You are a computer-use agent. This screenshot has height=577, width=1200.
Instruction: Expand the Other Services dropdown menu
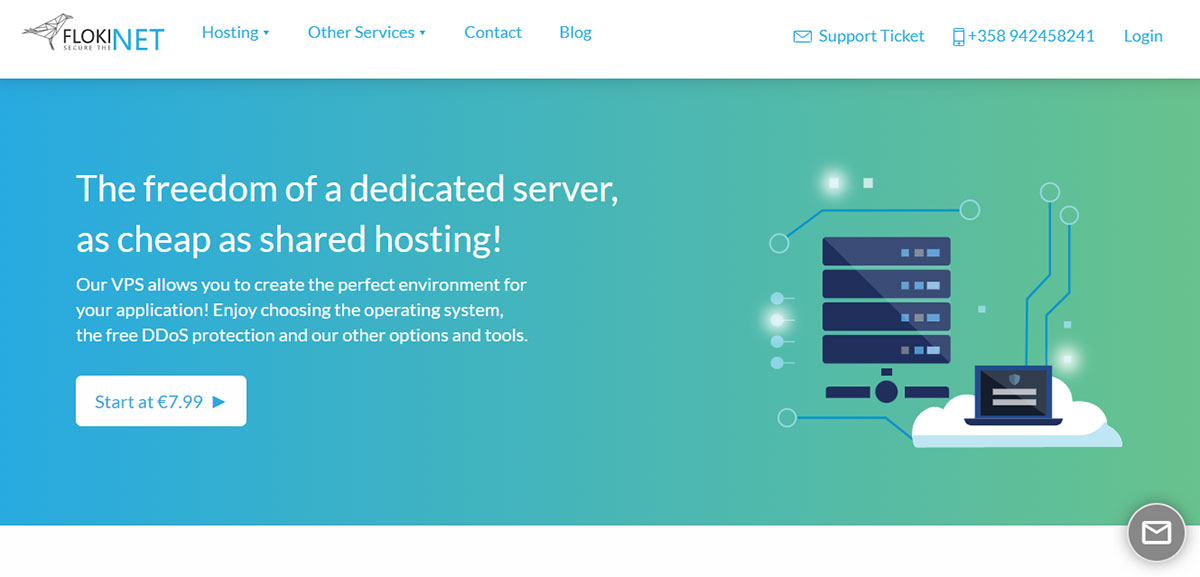click(367, 32)
